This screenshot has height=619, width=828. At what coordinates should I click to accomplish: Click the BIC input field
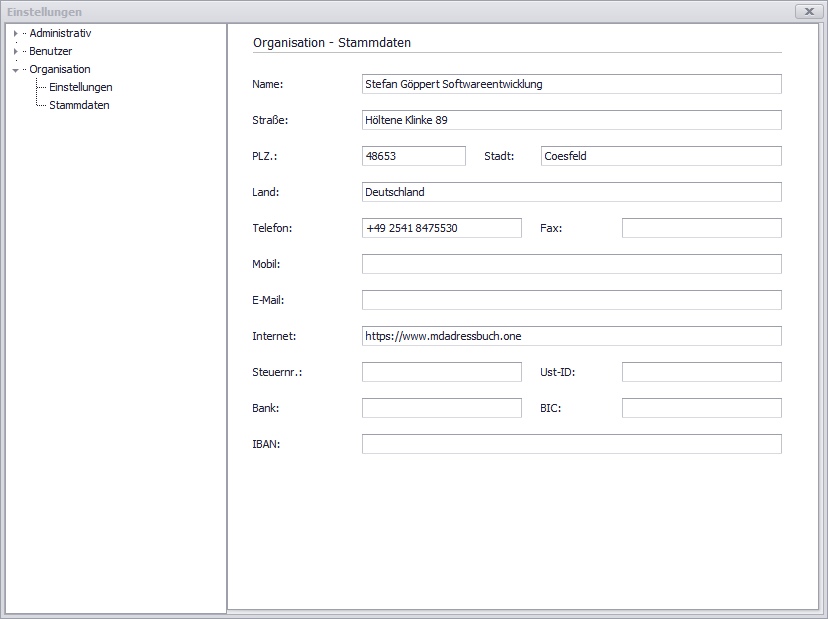pyautogui.click(x=701, y=408)
